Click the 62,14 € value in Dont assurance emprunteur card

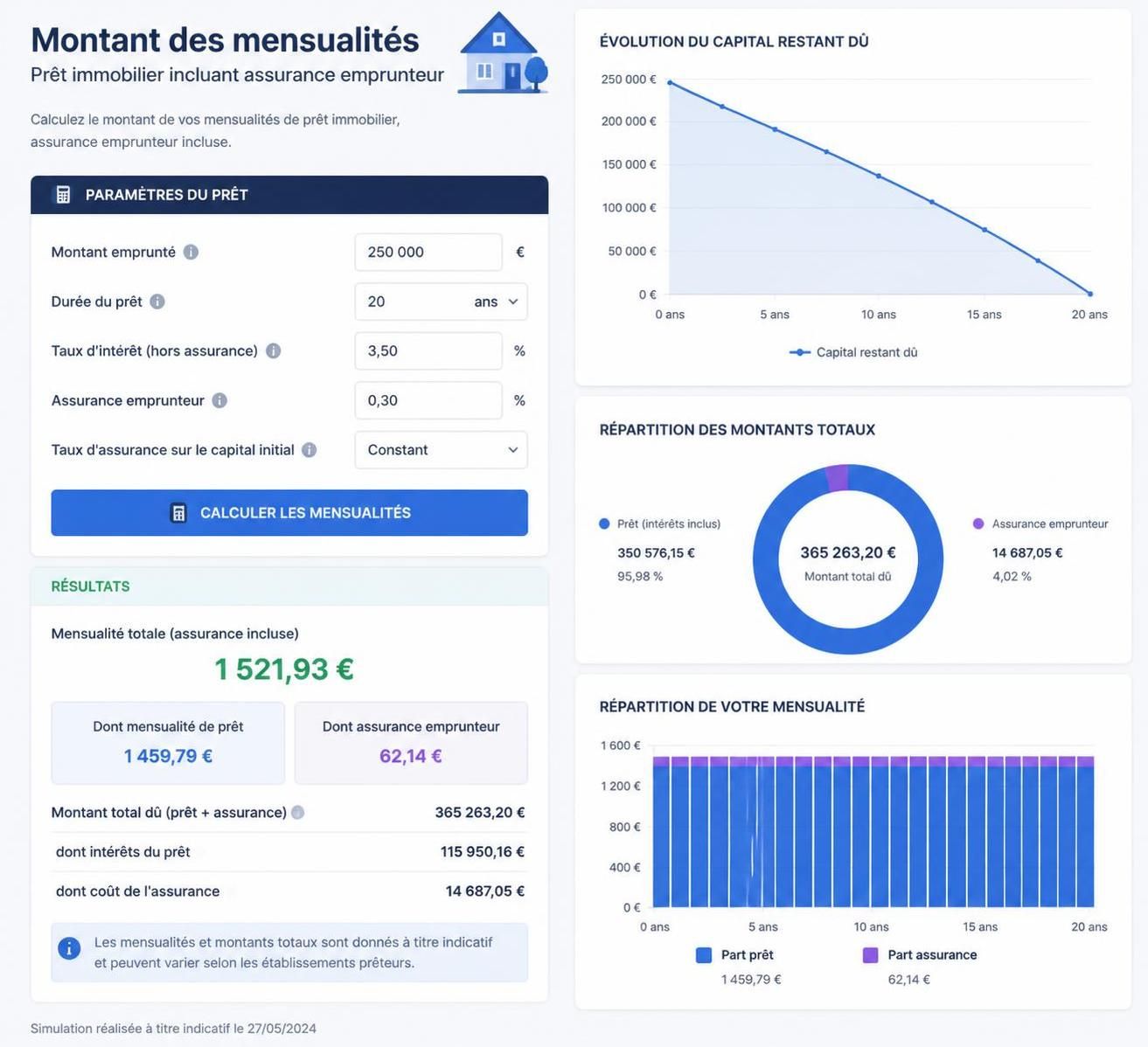click(x=411, y=756)
